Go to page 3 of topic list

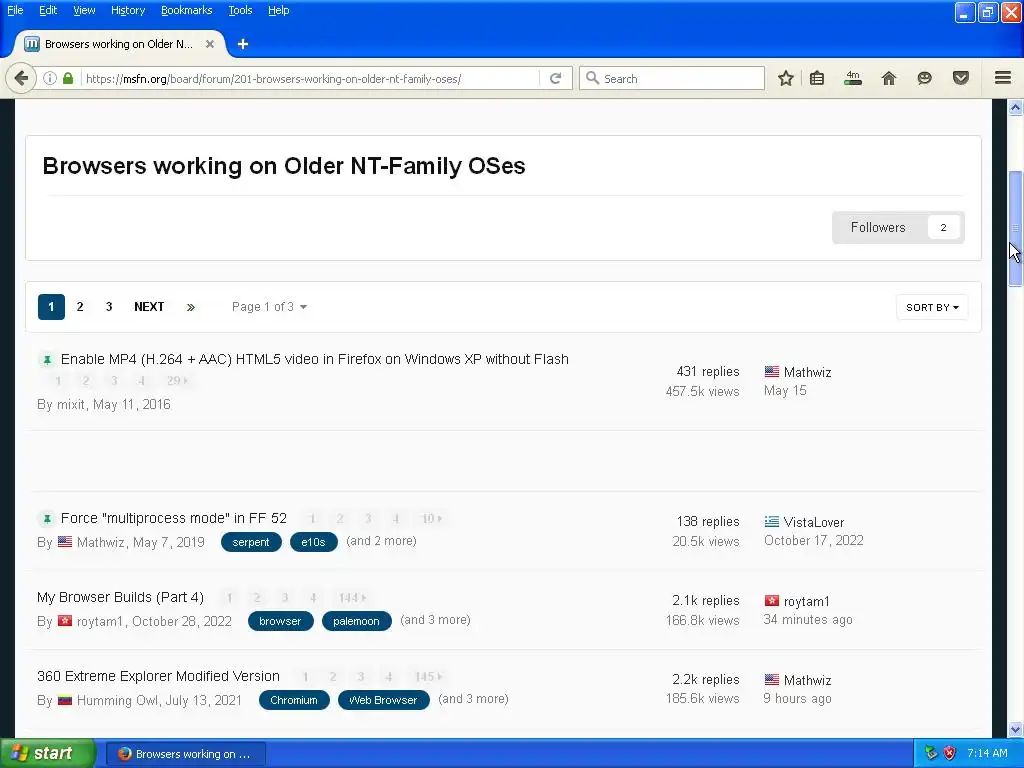tap(109, 307)
